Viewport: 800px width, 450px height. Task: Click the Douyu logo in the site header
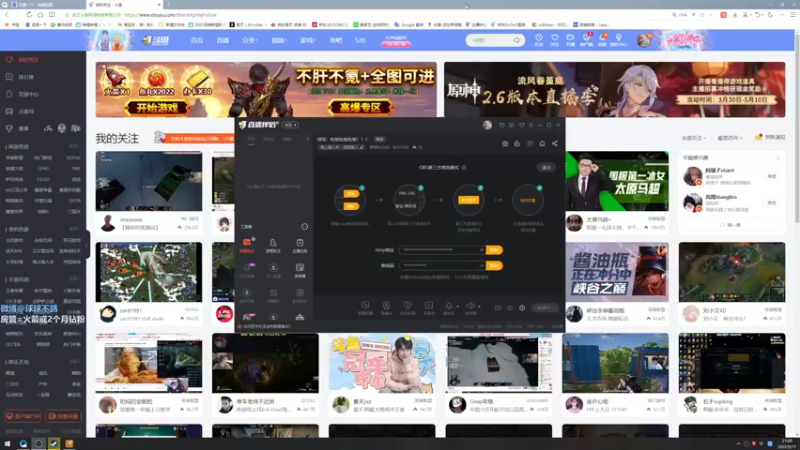tap(156, 40)
